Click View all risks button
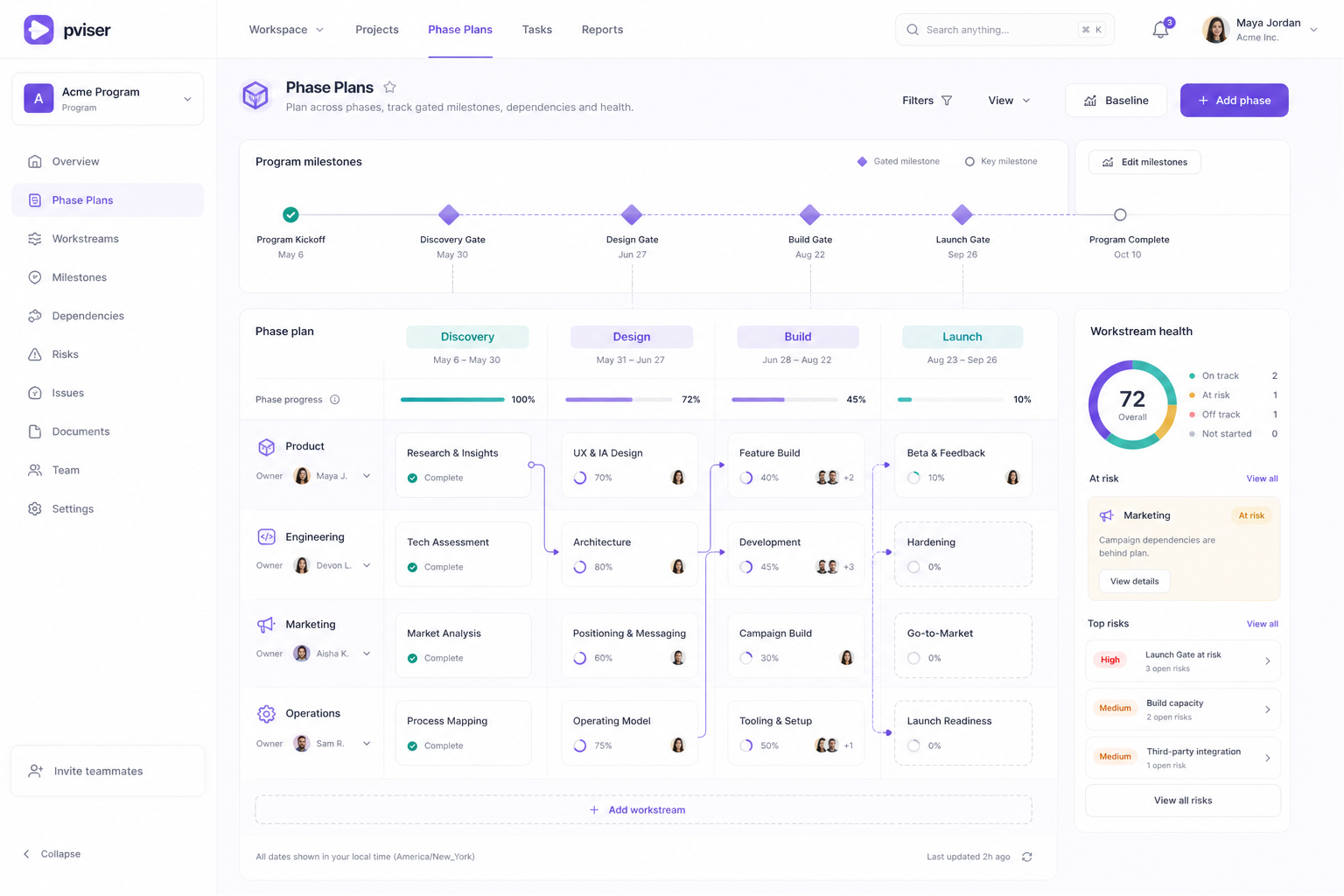The height and width of the screenshot is (896, 1344). 1183,801
